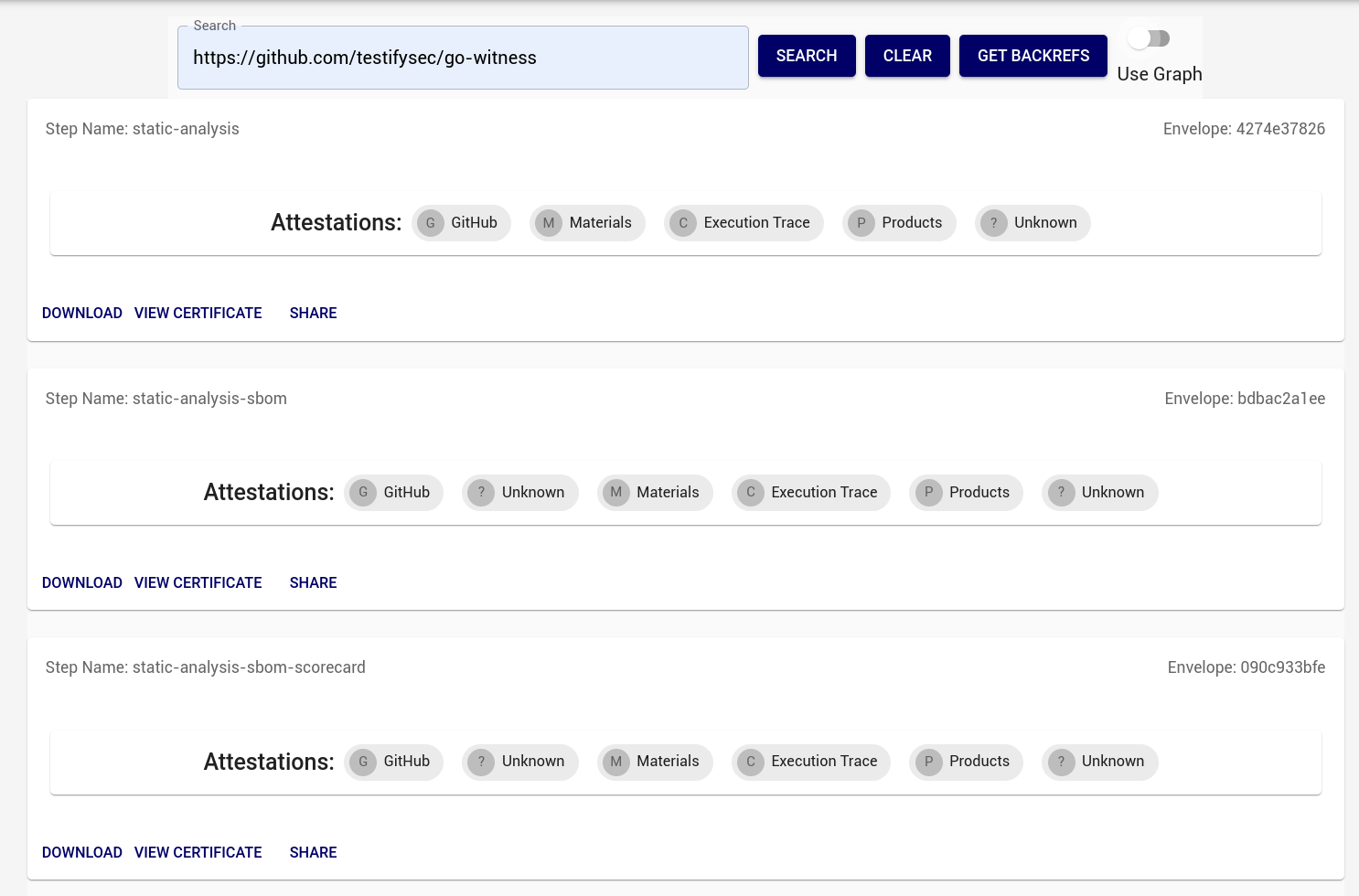This screenshot has width=1359, height=896.
Task: Open Unknown chip in static-analysis card
Action: pyautogui.click(x=1033, y=223)
